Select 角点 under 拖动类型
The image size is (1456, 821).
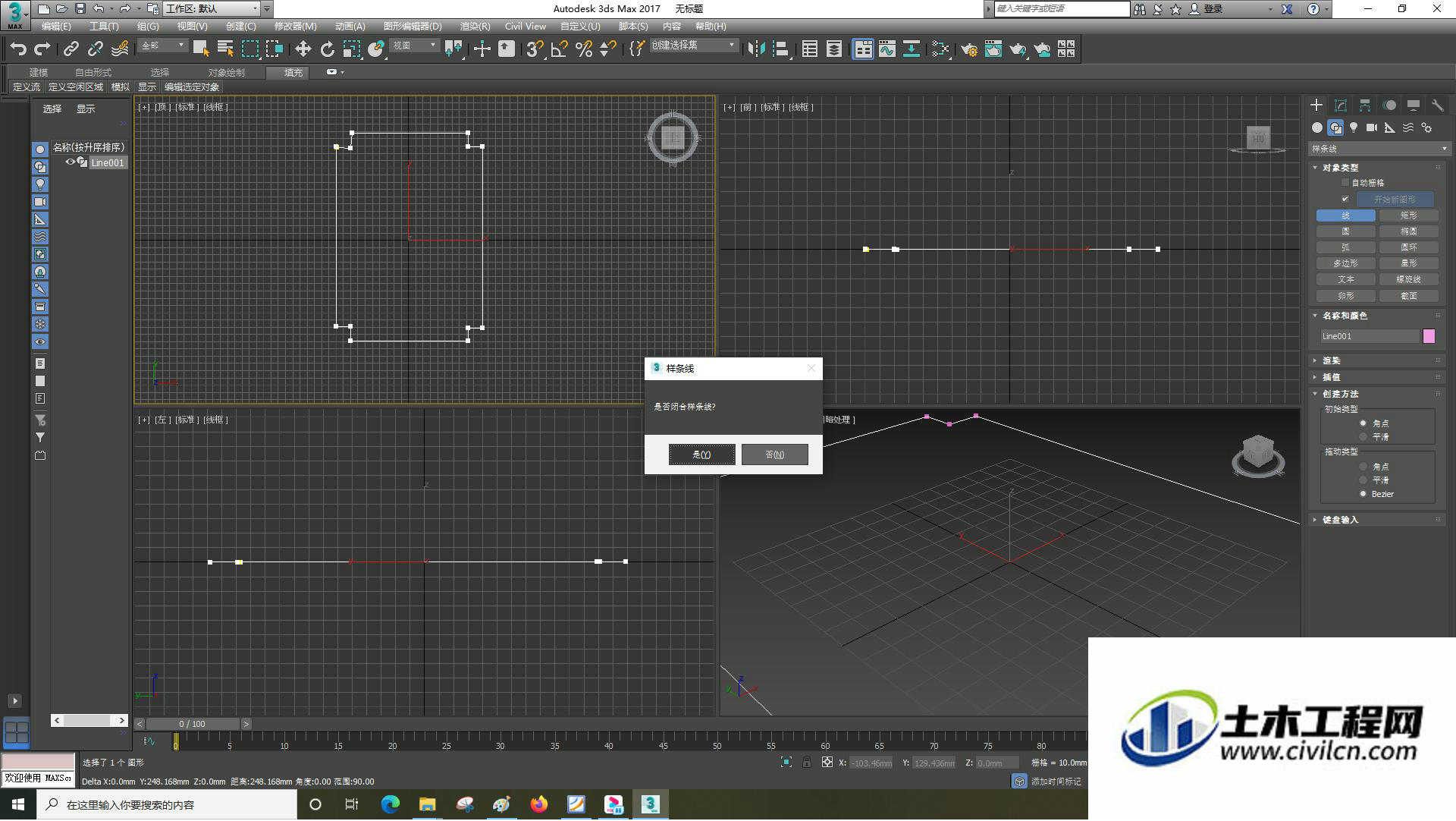[x=1363, y=467]
